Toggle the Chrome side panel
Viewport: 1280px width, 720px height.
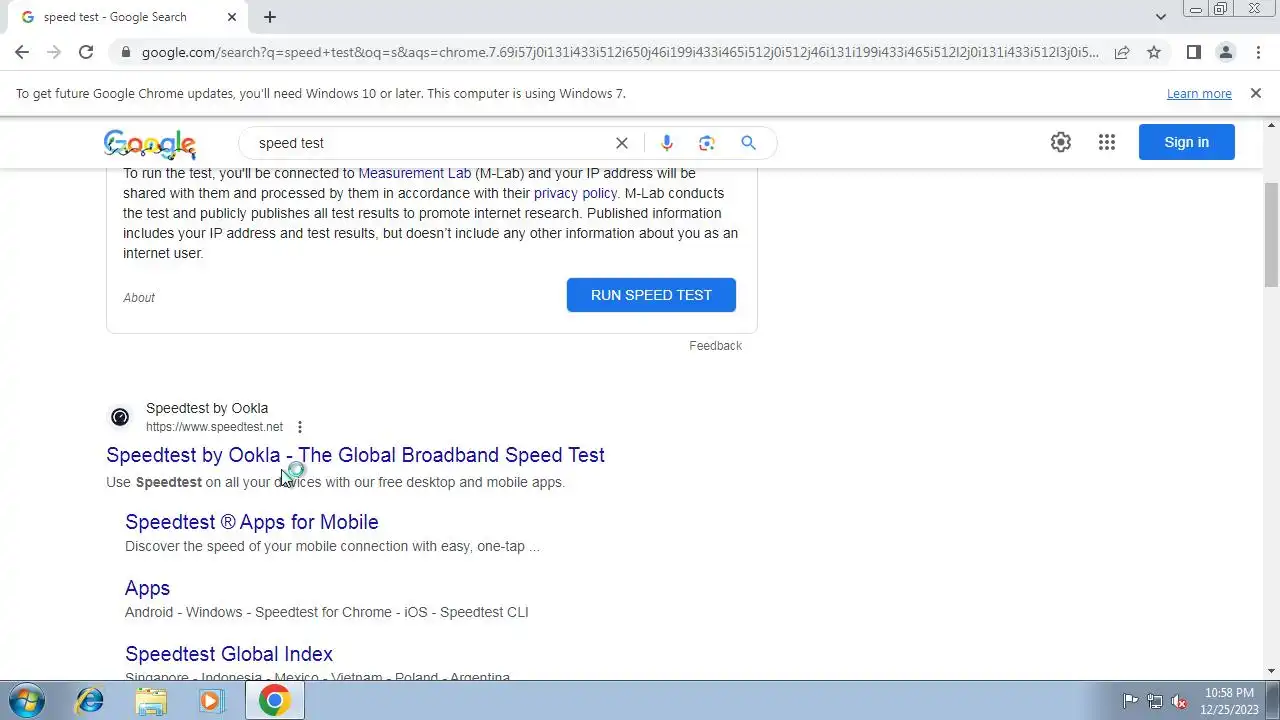point(1193,52)
